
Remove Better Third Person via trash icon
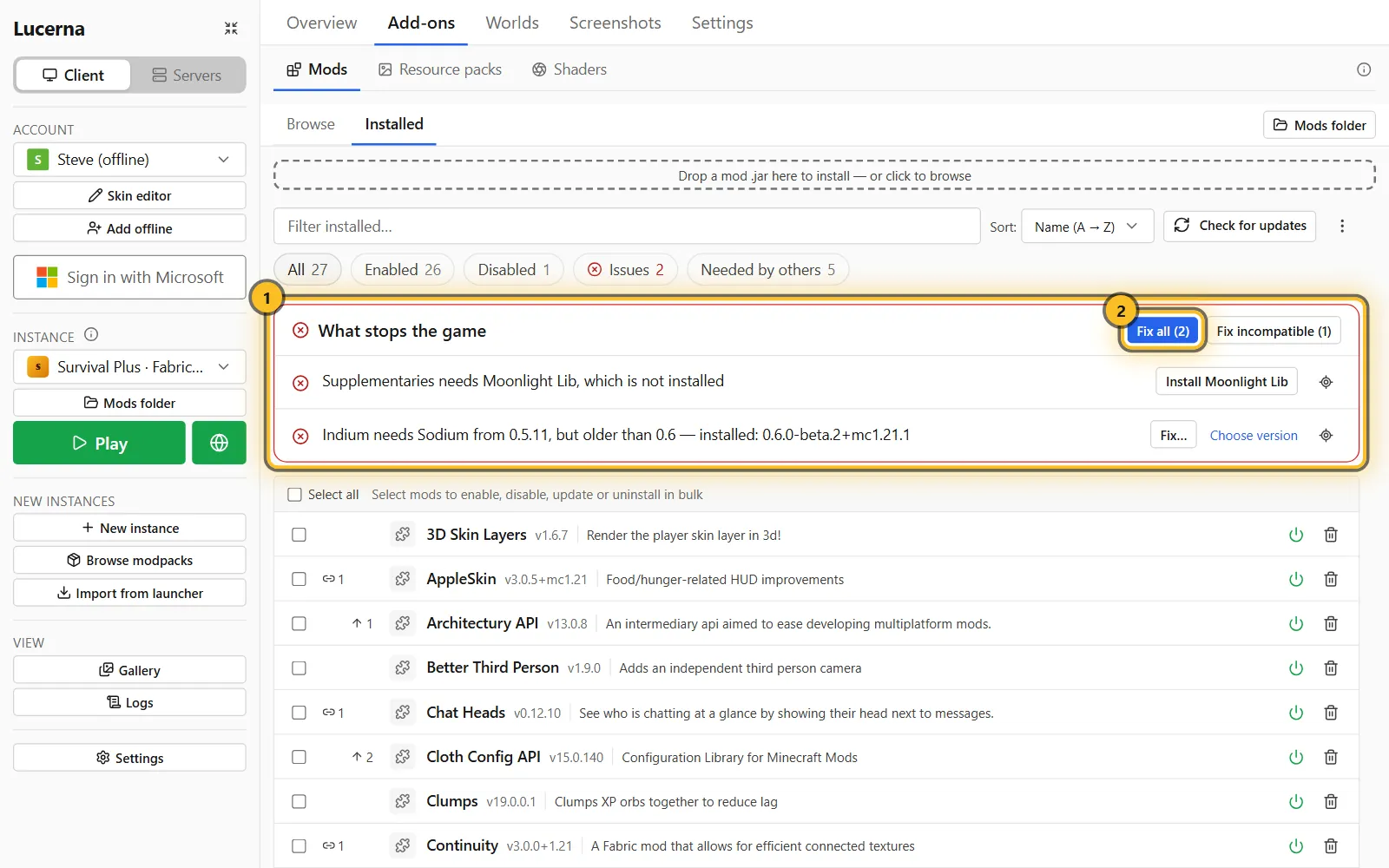pos(1331,668)
